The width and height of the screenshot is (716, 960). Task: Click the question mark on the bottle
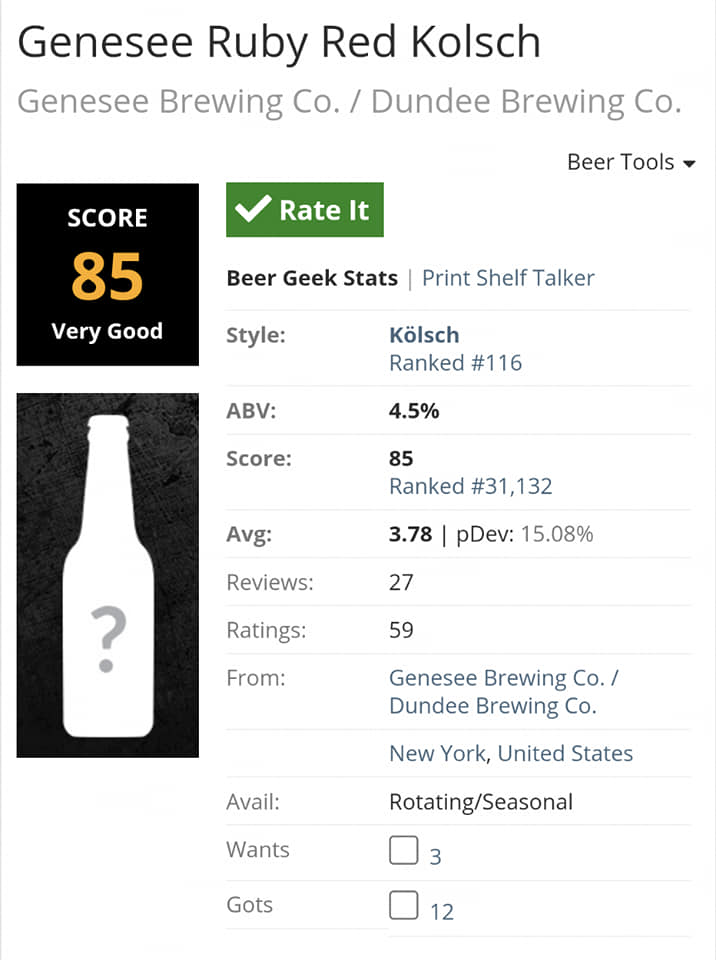108,640
